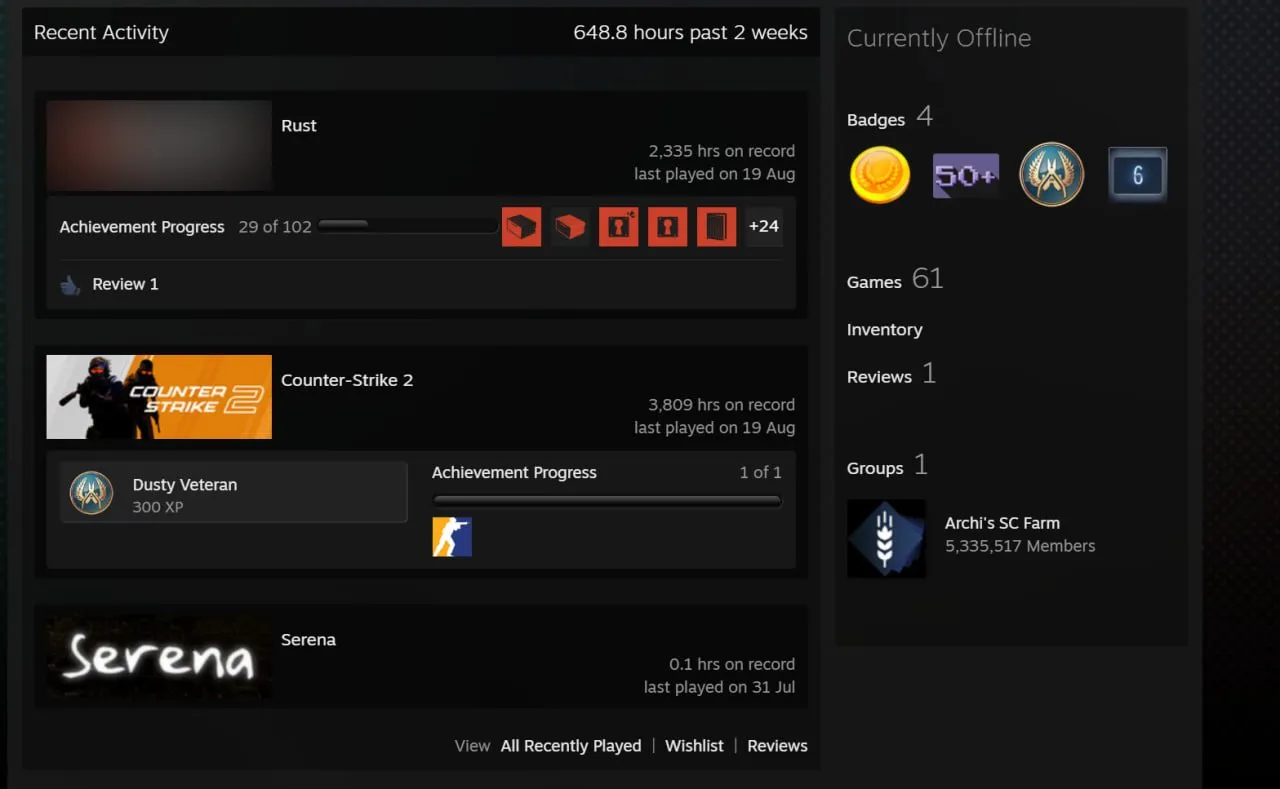Screen dimensions: 1280x789
Task: Click fifth Rust achievement door icon
Action: click(x=717, y=227)
